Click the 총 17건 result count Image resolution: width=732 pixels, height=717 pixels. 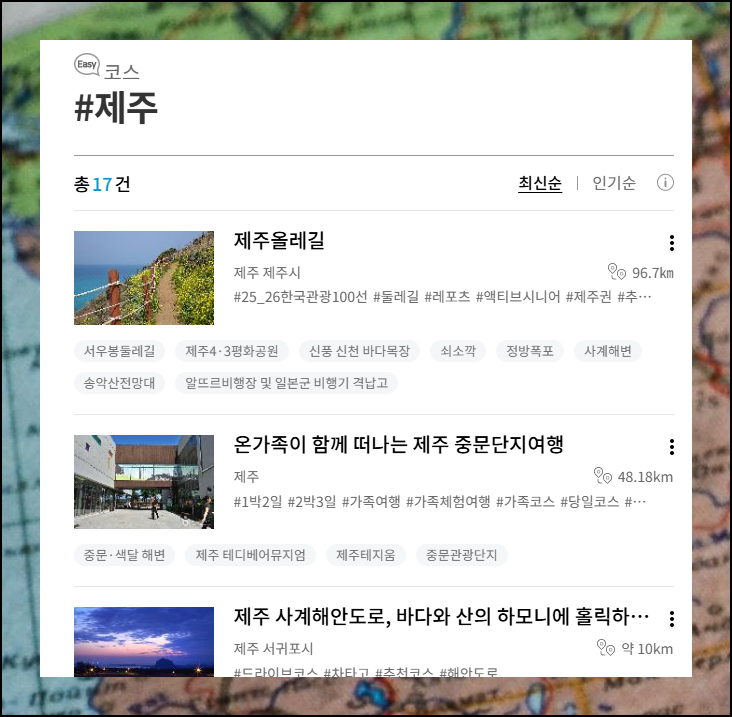(102, 184)
